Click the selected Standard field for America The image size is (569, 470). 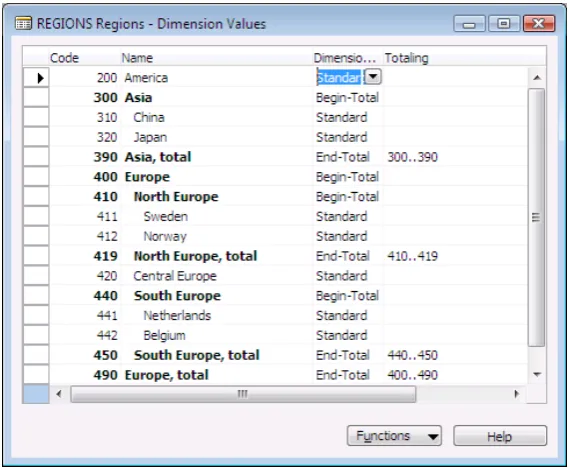[x=340, y=77]
